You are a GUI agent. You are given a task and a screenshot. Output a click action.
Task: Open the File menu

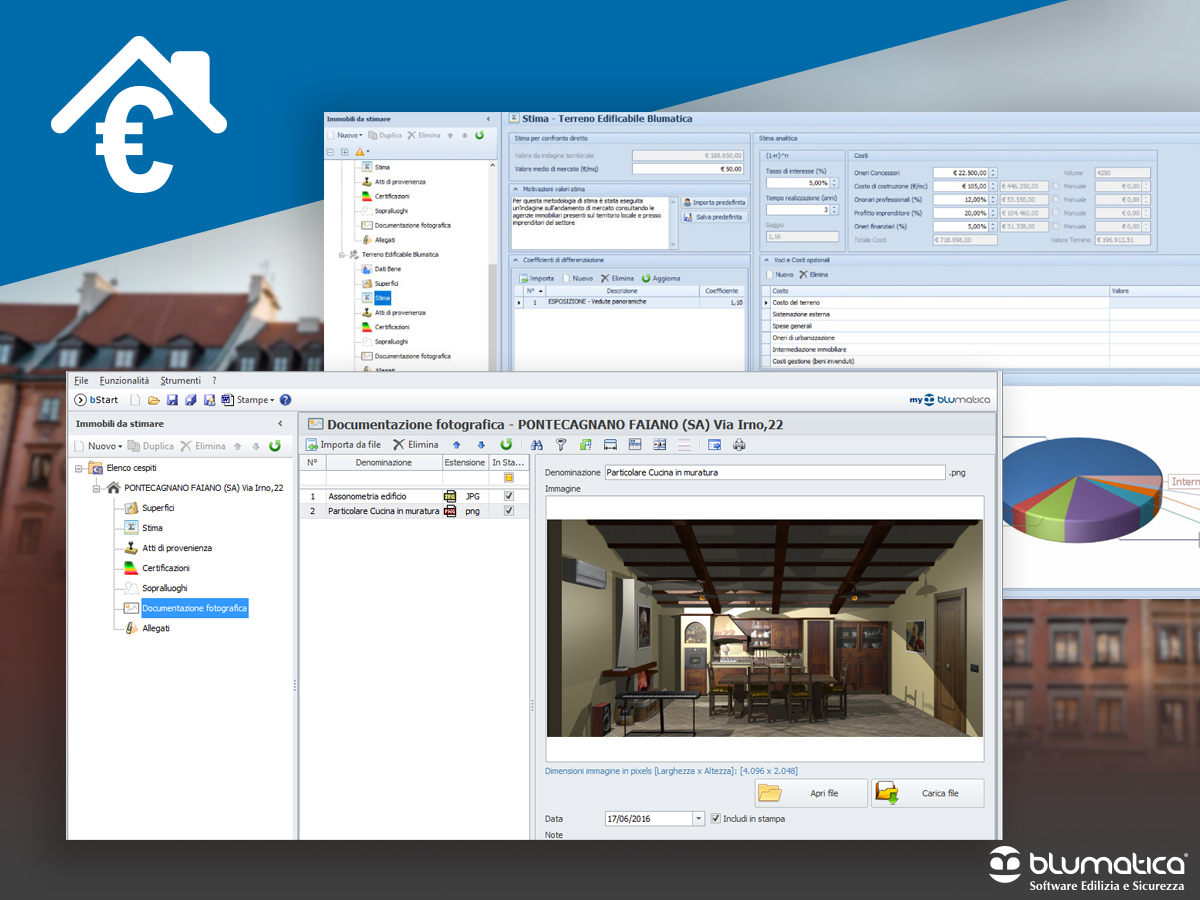point(81,381)
